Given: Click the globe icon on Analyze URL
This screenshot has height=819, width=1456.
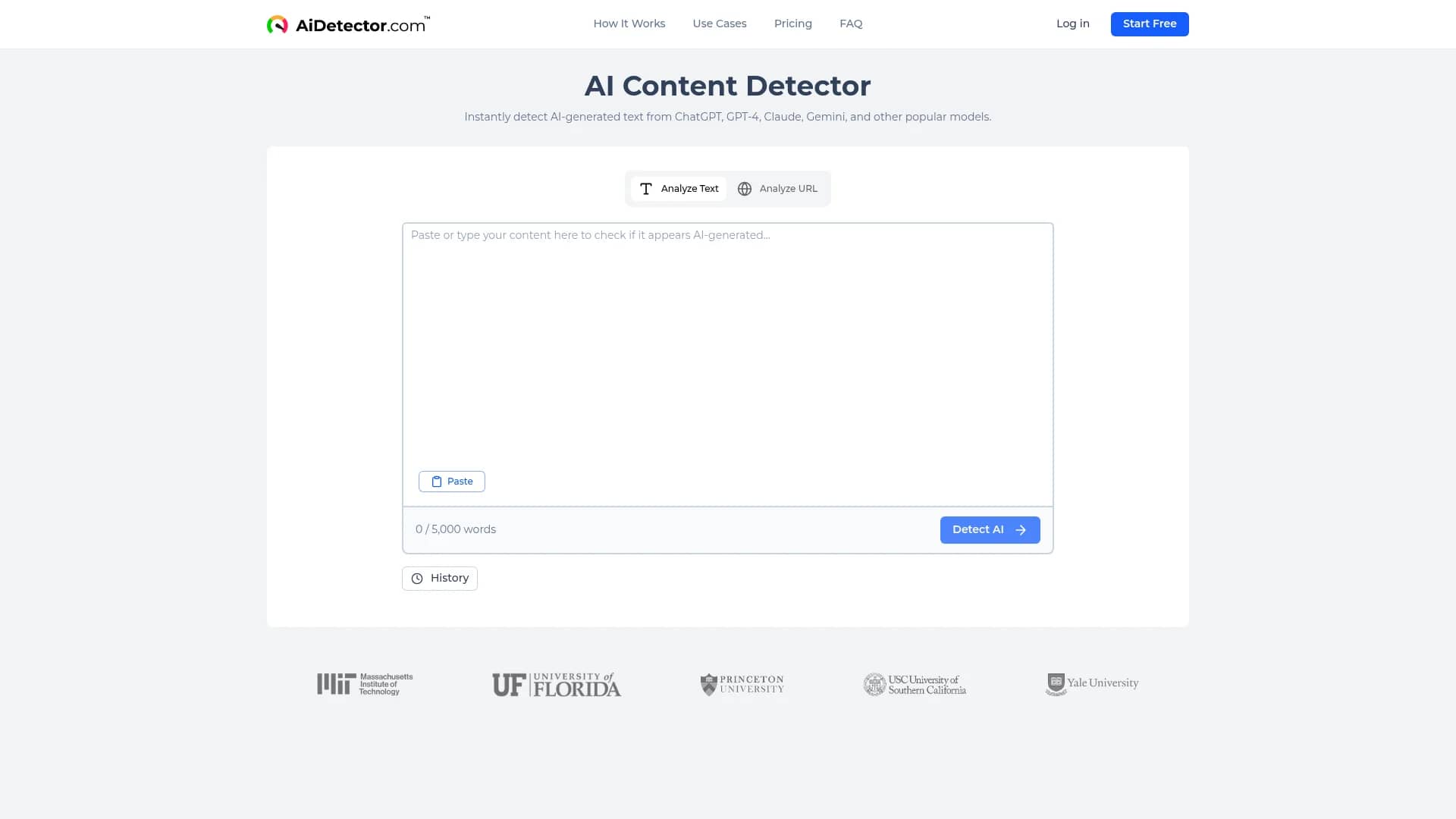Looking at the screenshot, I should 744,189.
